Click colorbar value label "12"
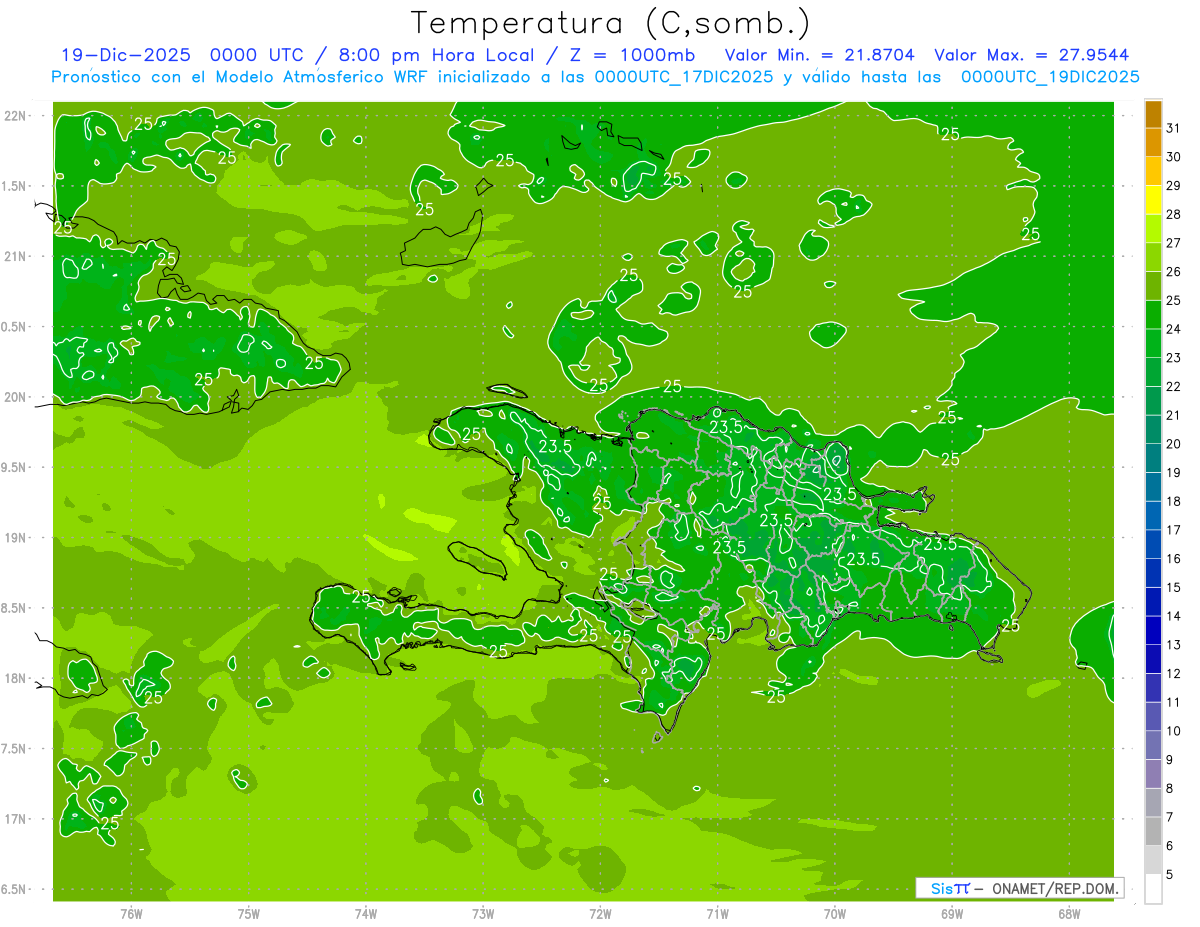 point(1173,673)
